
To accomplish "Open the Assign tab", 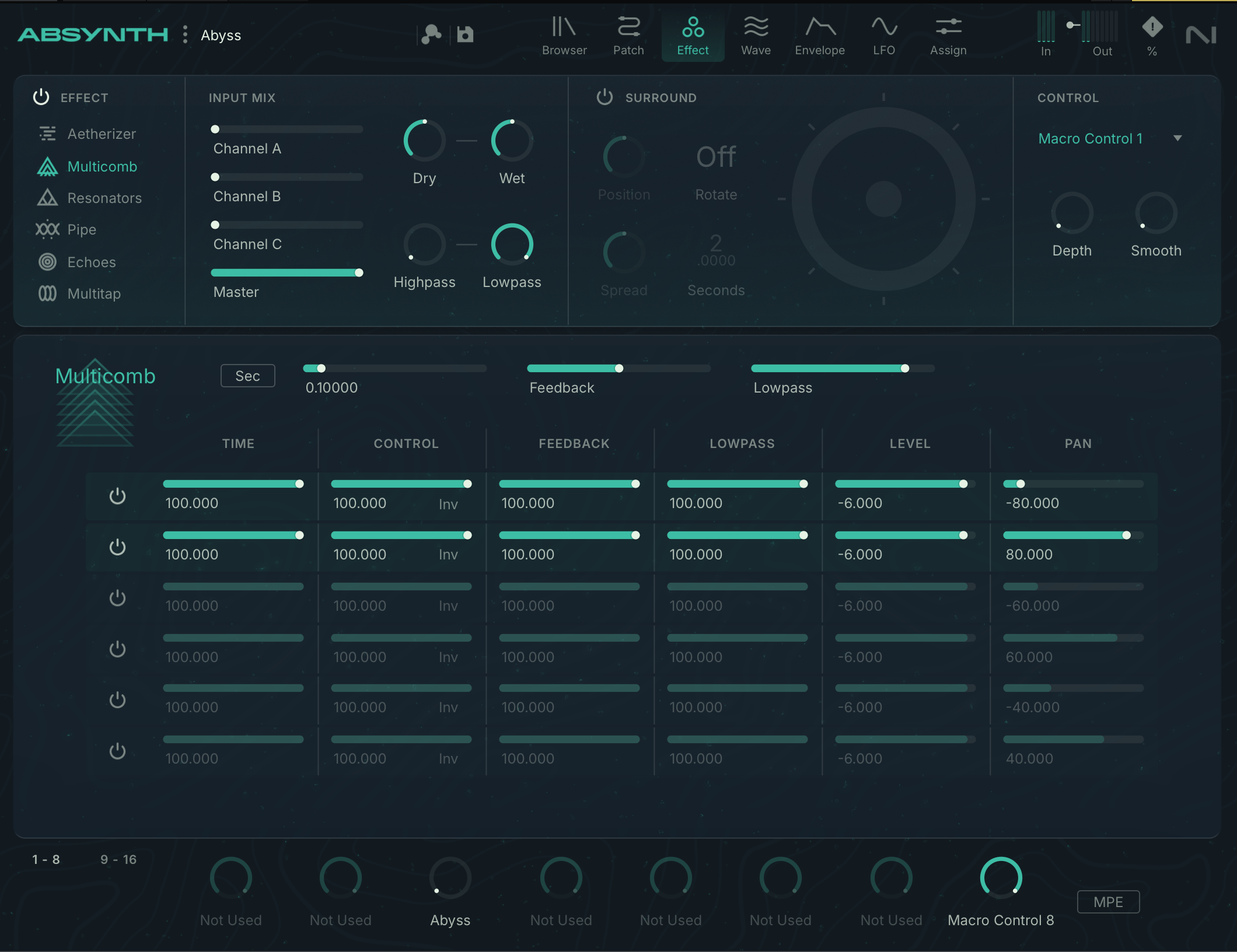I will 948,36.
